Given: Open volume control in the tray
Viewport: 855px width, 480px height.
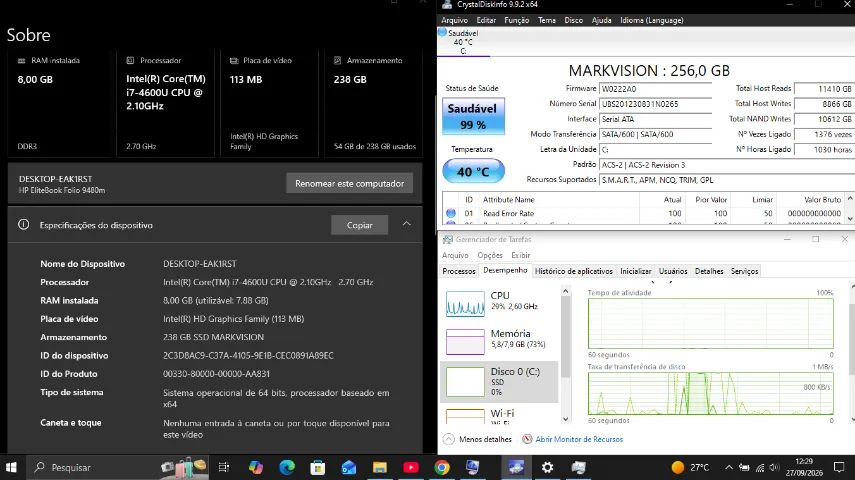Looking at the screenshot, I should point(774,467).
